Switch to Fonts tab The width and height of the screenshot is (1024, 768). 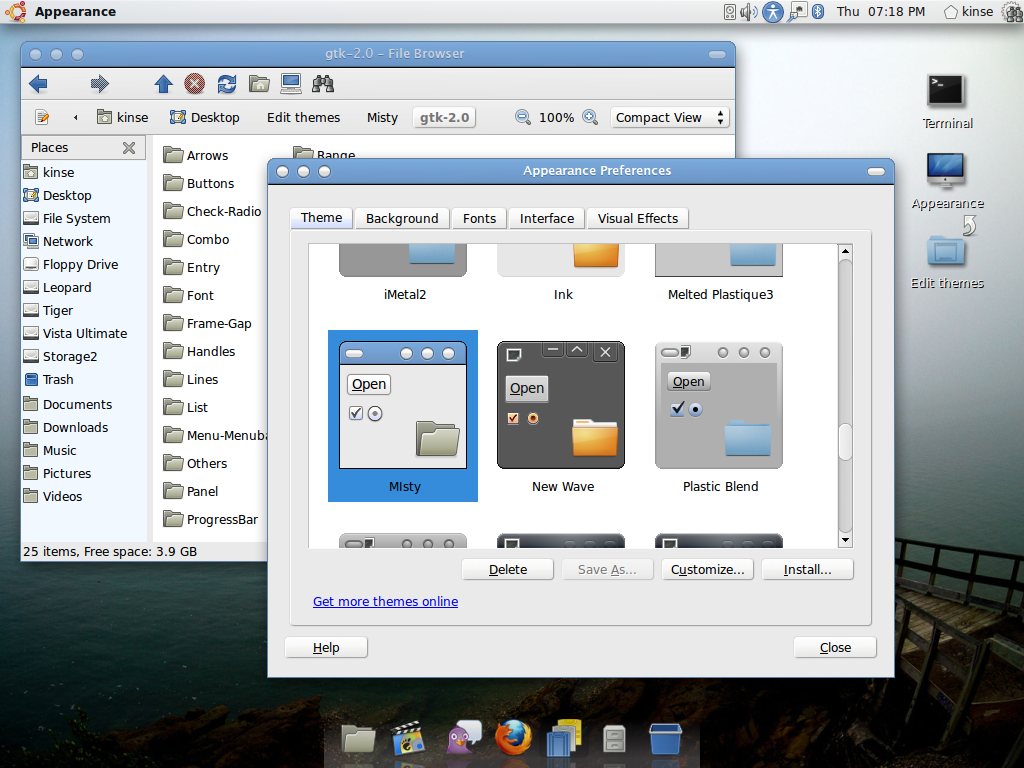tap(479, 218)
